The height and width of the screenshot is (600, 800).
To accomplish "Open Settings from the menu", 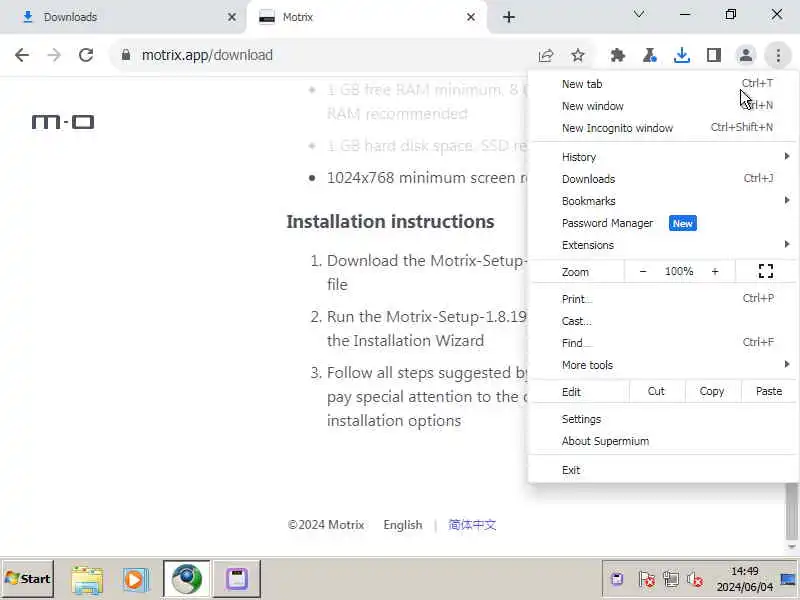I will [x=663, y=419].
